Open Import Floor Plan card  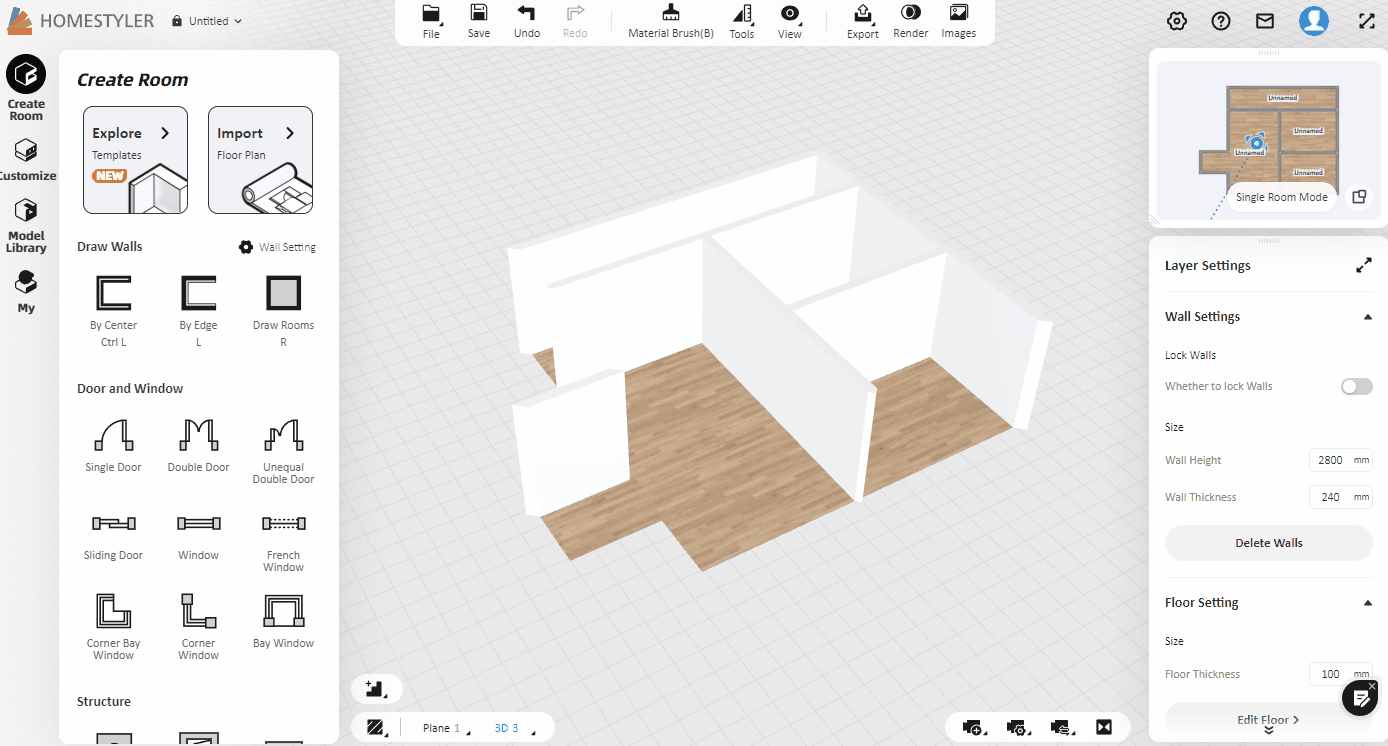click(260, 160)
